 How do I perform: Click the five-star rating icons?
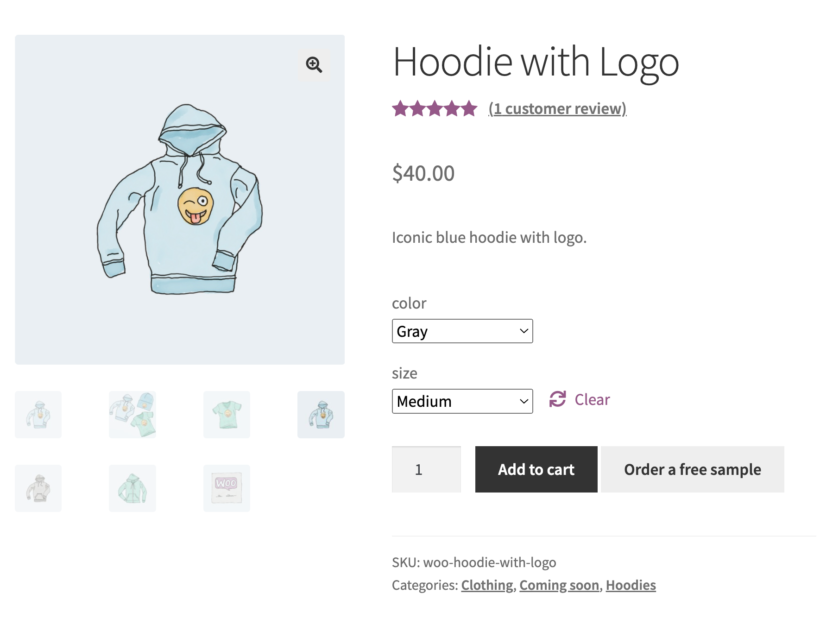434,109
